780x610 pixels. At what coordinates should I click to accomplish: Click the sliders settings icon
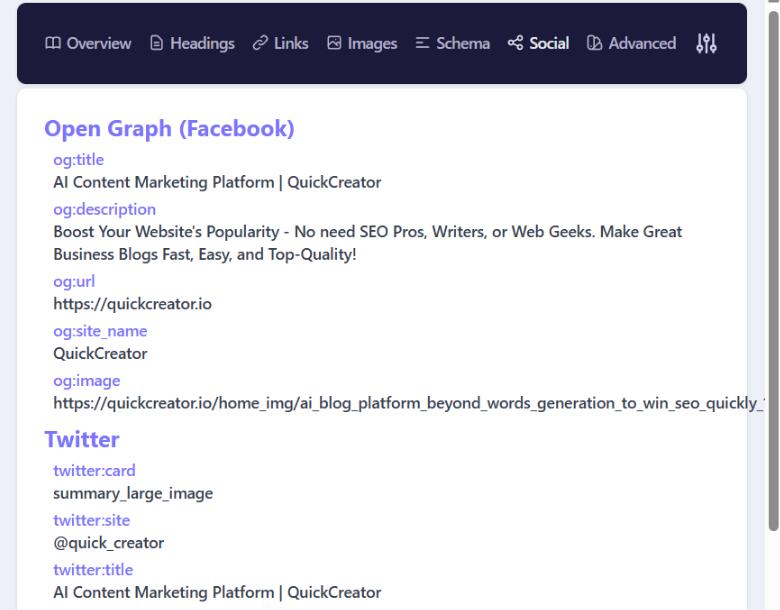point(706,43)
